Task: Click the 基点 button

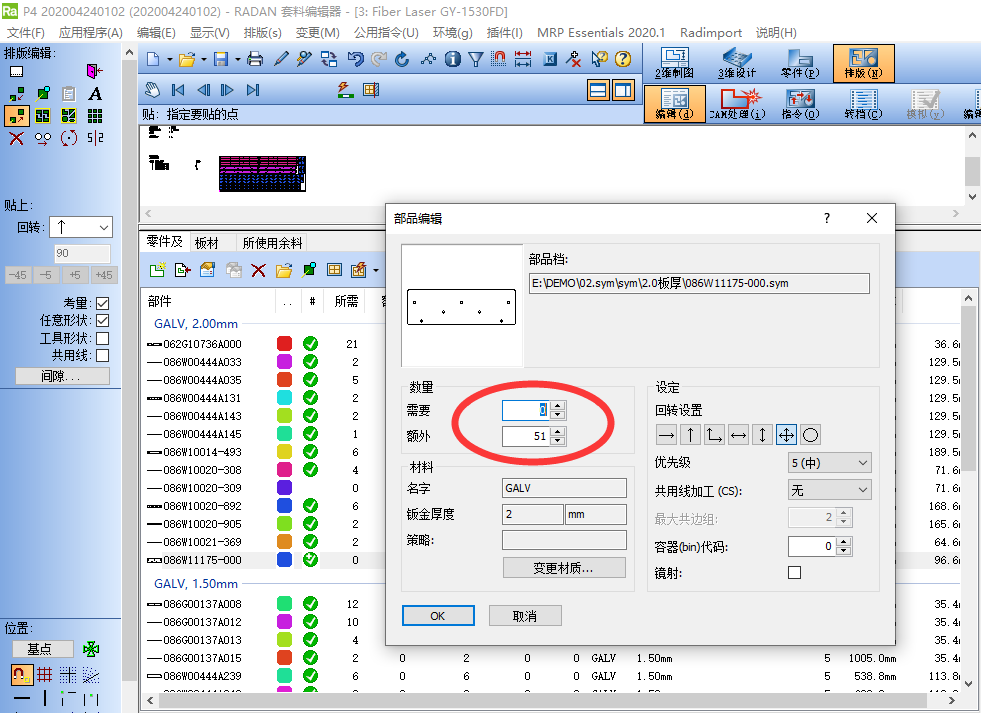Action: click(42, 649)
